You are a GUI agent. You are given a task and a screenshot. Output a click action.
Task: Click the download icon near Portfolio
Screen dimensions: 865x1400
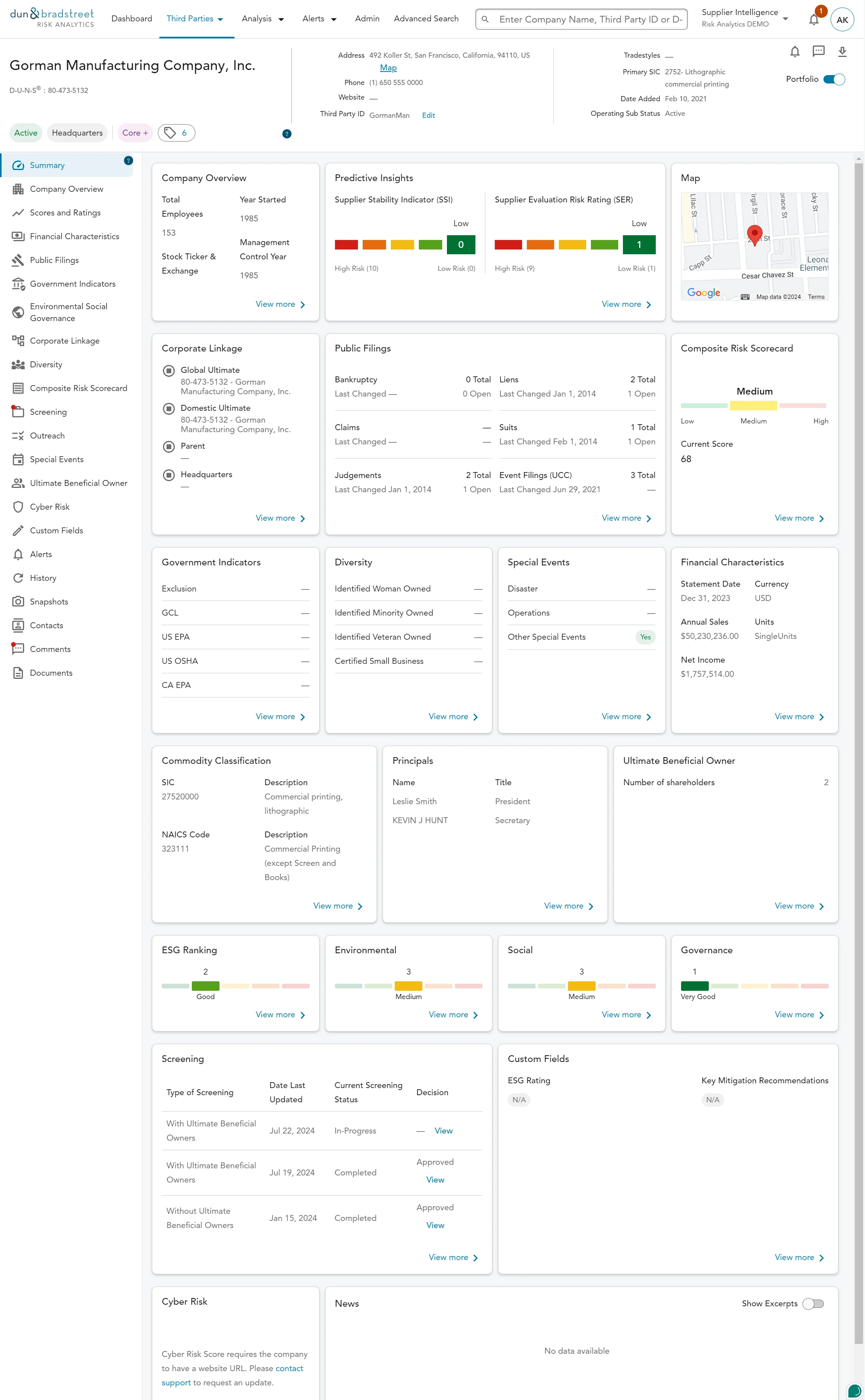tap(842, 52)
